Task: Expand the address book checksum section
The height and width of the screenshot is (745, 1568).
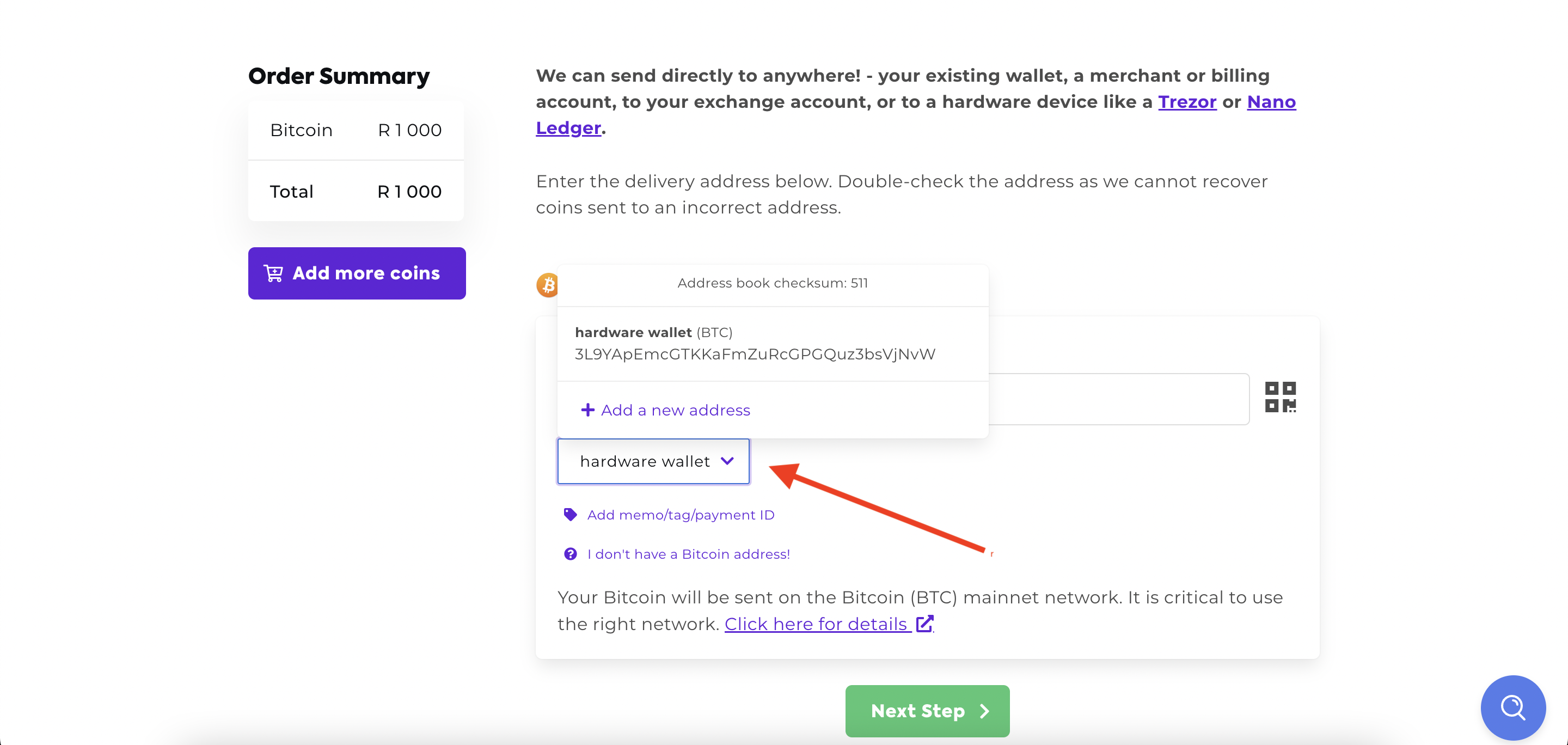Action: [x=772, y=283]
